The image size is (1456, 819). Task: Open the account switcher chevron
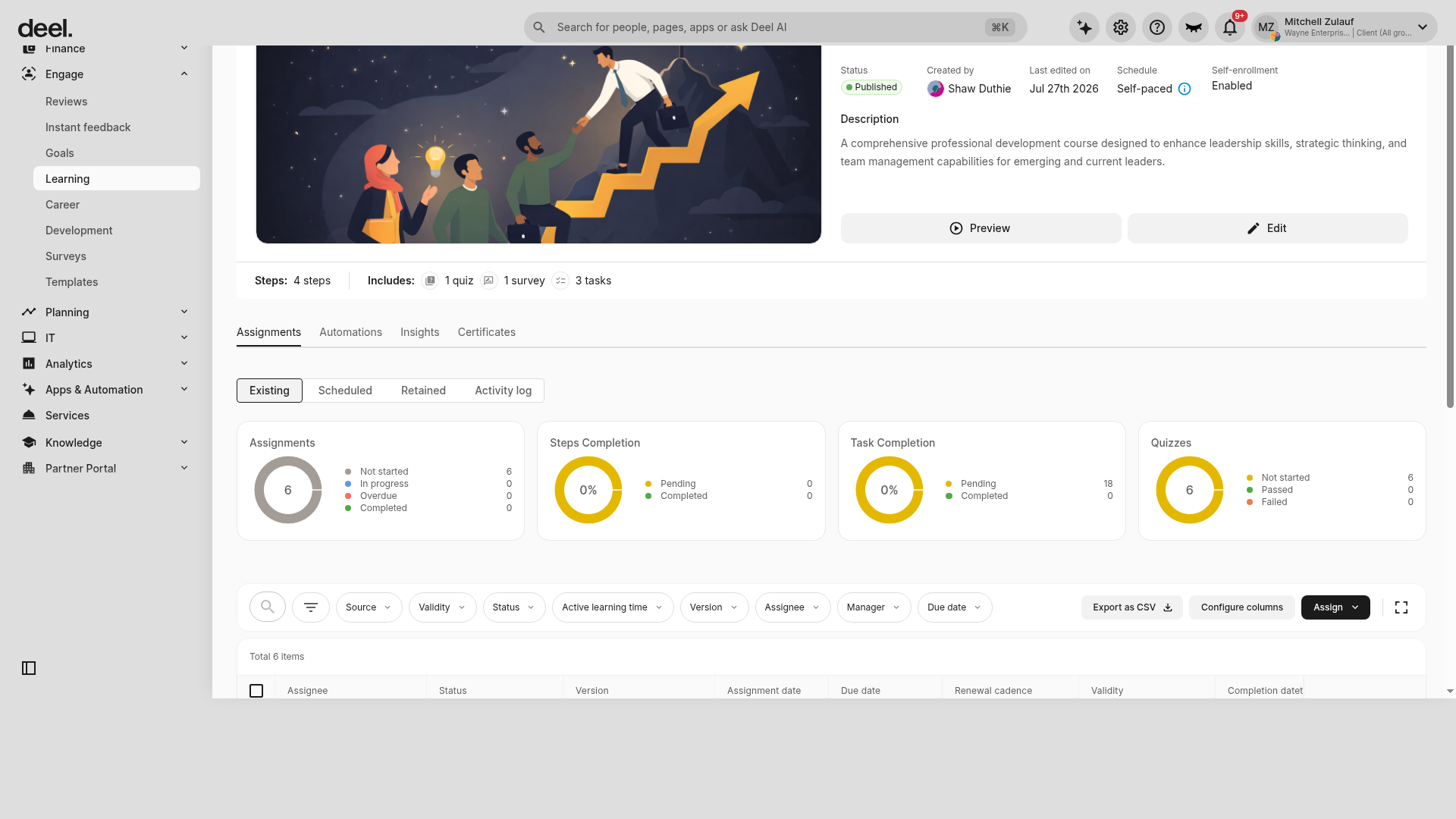1423,27
